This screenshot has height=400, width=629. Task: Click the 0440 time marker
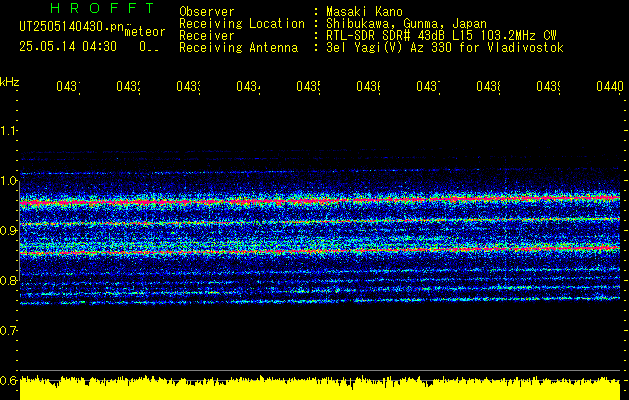(x=610, y=87)
